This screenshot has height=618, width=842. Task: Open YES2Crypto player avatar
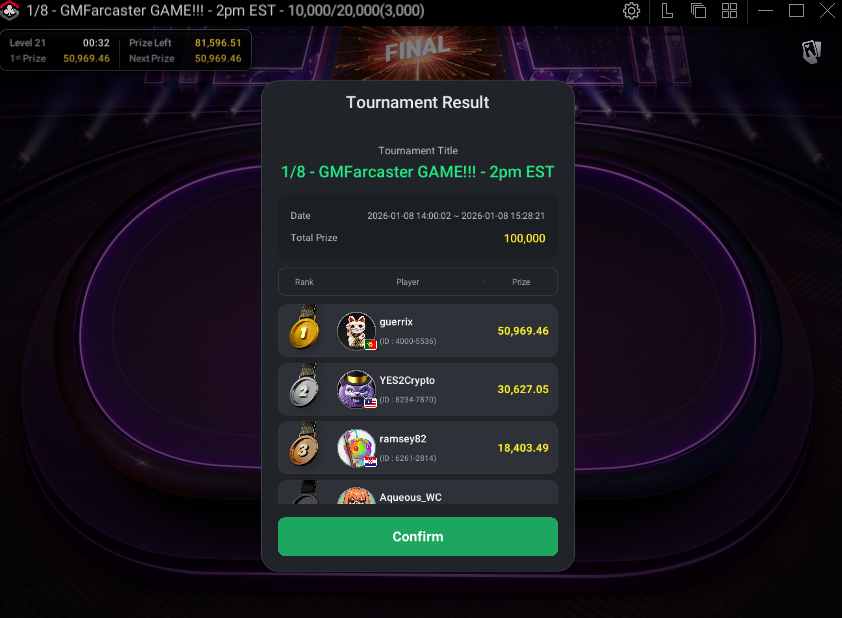click(x=356, y=389)
